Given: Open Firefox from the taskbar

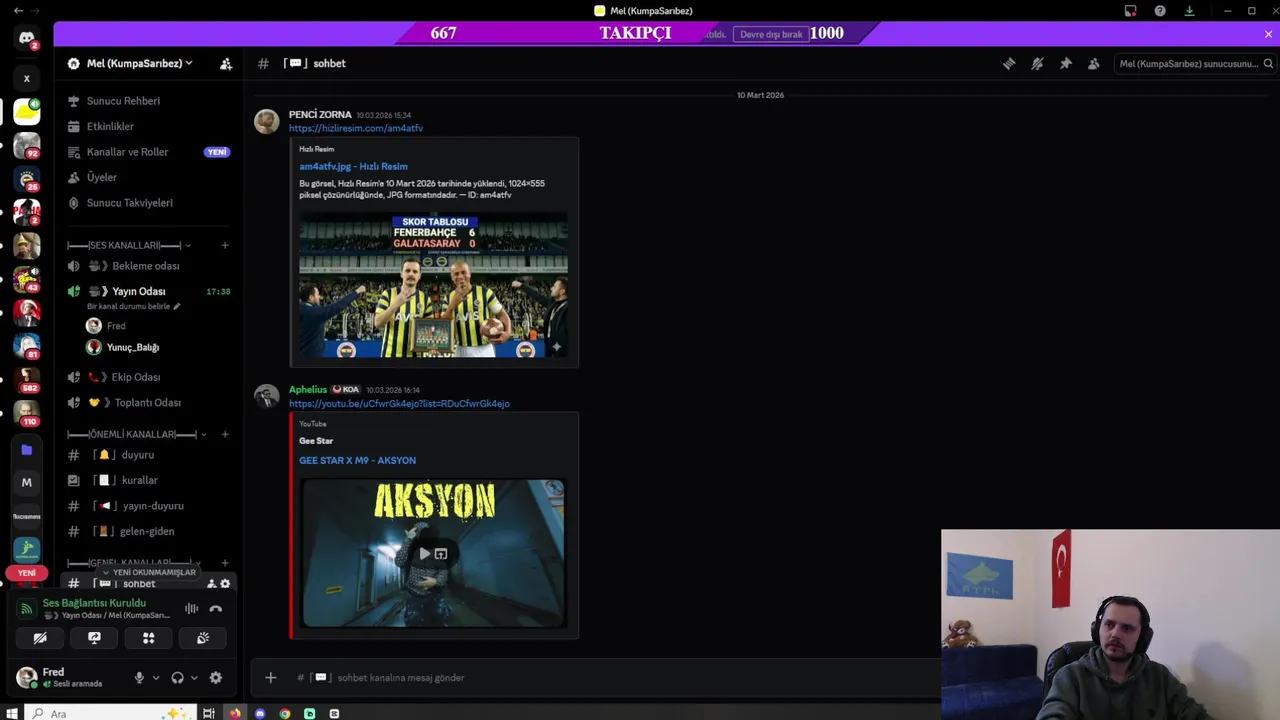Looking at the screenshot, I should coord(235,713).
